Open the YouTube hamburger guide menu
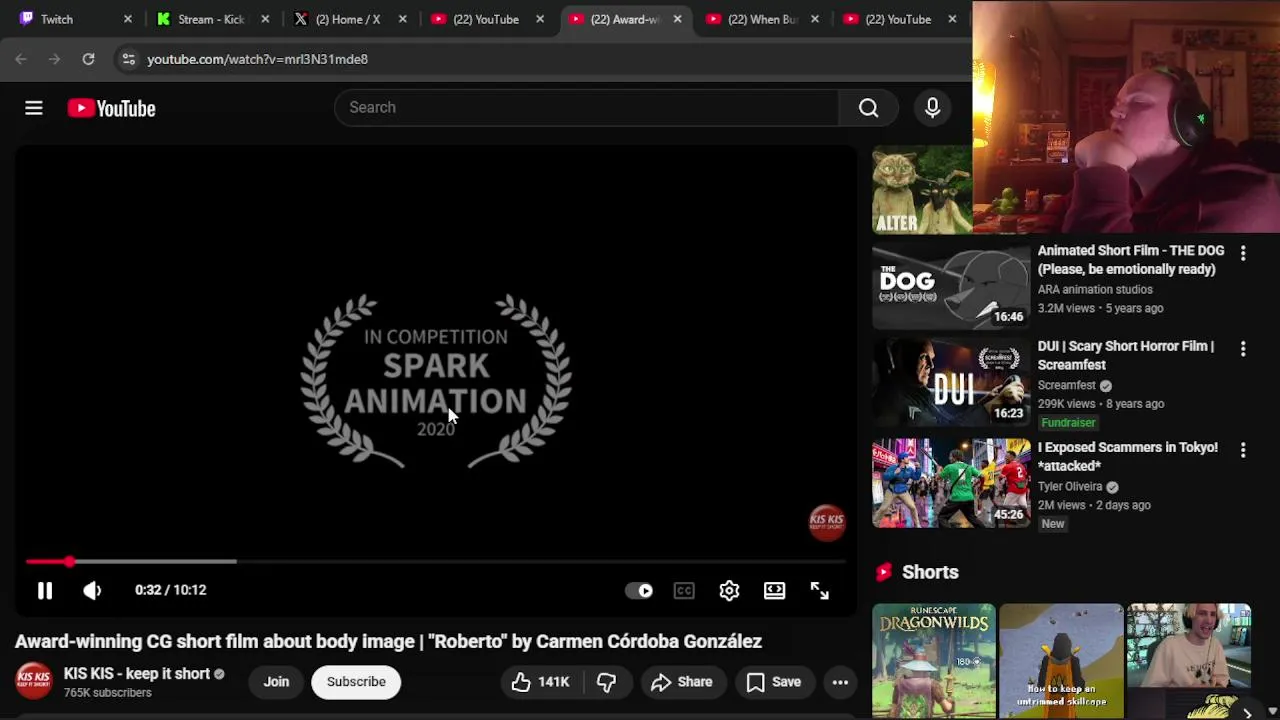The image size is (1280, 720). coord(34,108)
